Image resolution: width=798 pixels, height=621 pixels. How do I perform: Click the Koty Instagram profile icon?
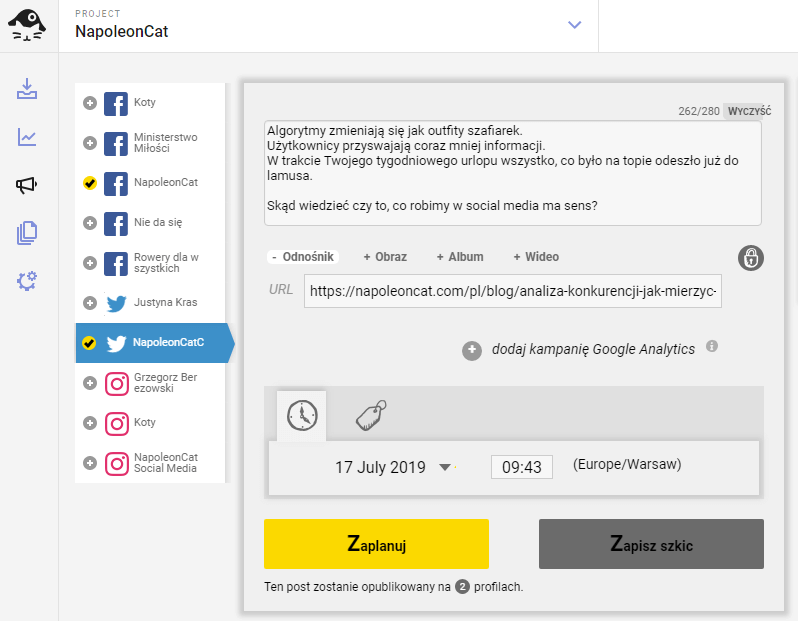(117, 424)
